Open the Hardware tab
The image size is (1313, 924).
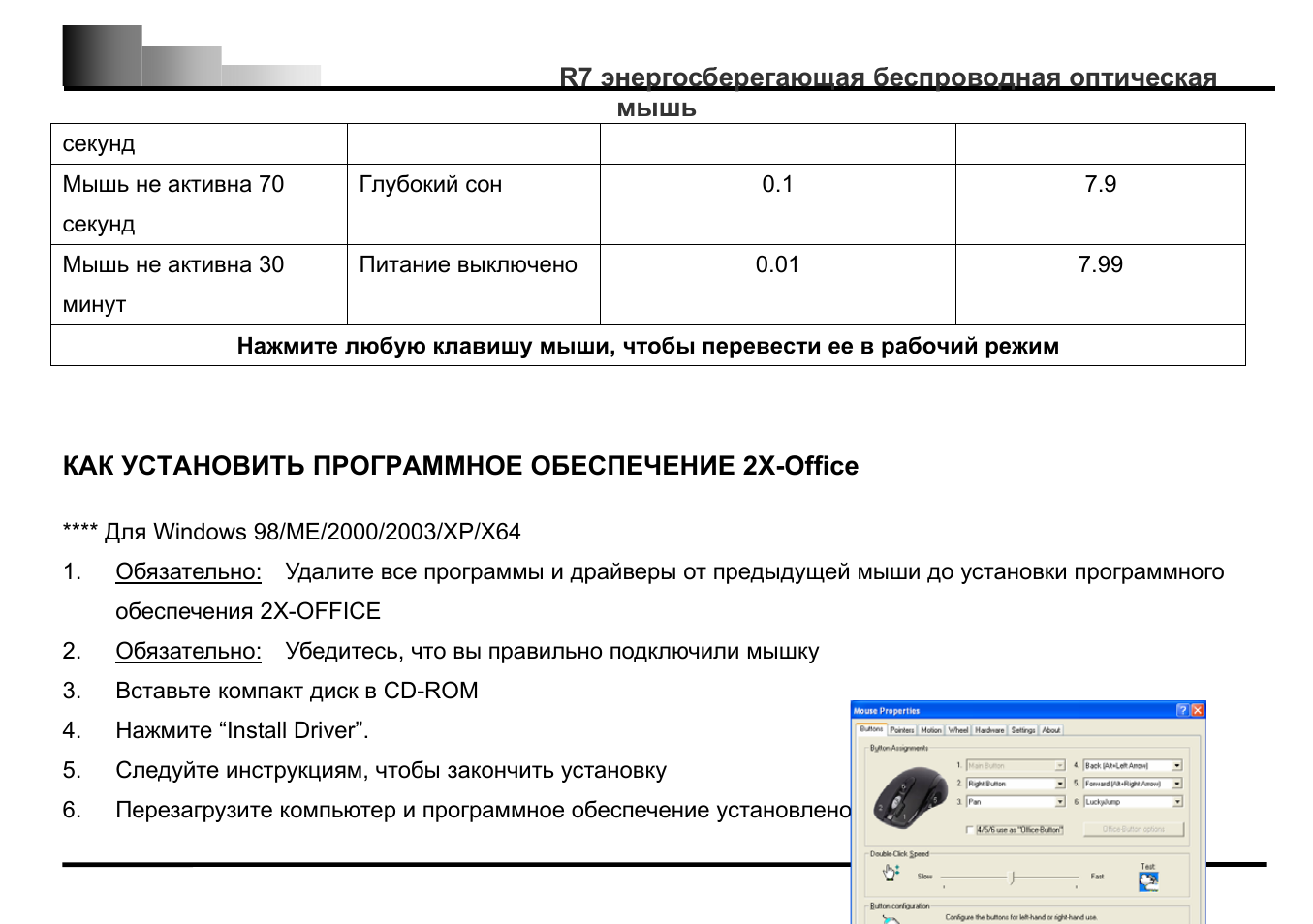(989, 730)
